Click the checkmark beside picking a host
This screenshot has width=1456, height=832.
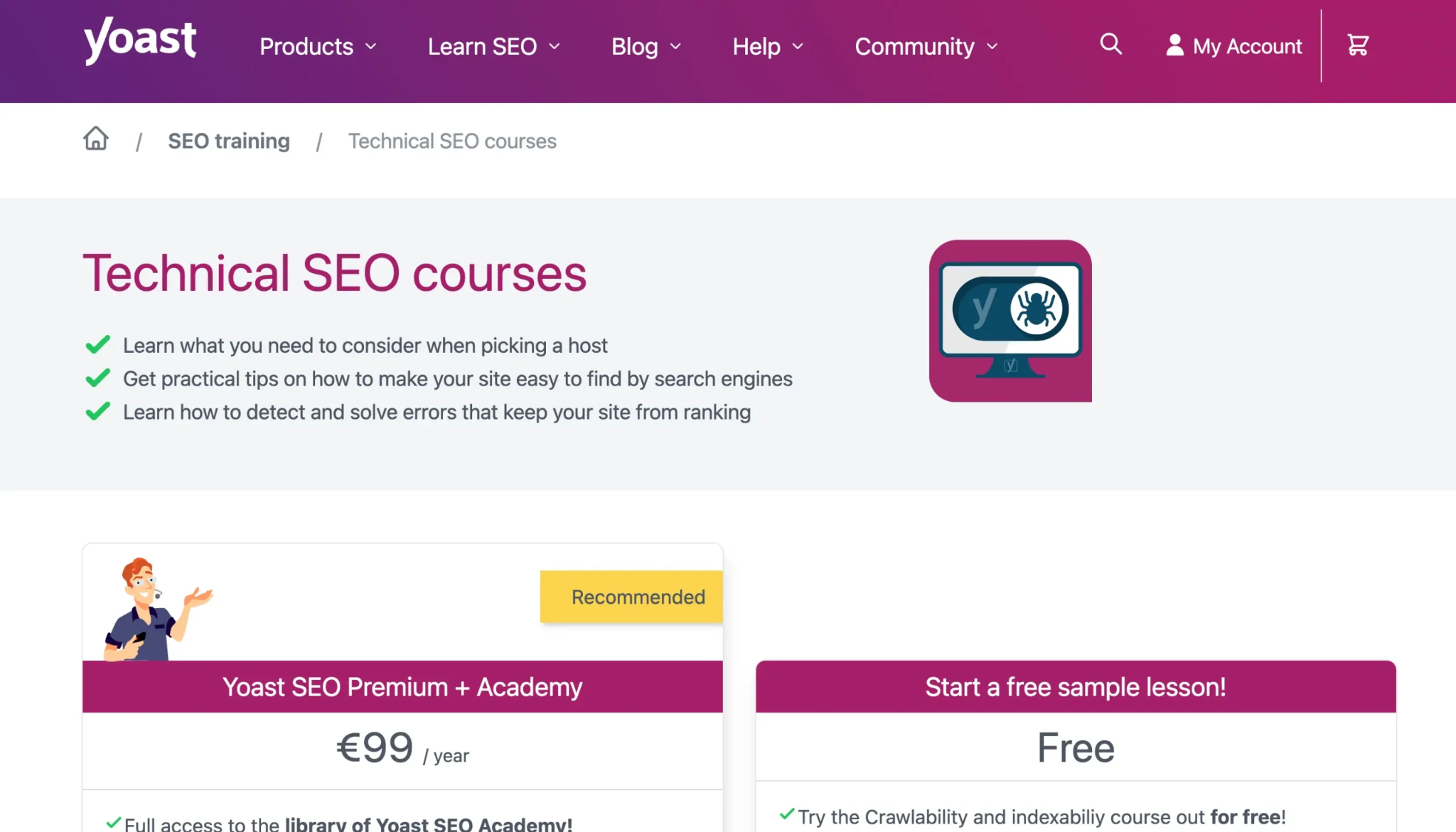[x=98, y=345]
